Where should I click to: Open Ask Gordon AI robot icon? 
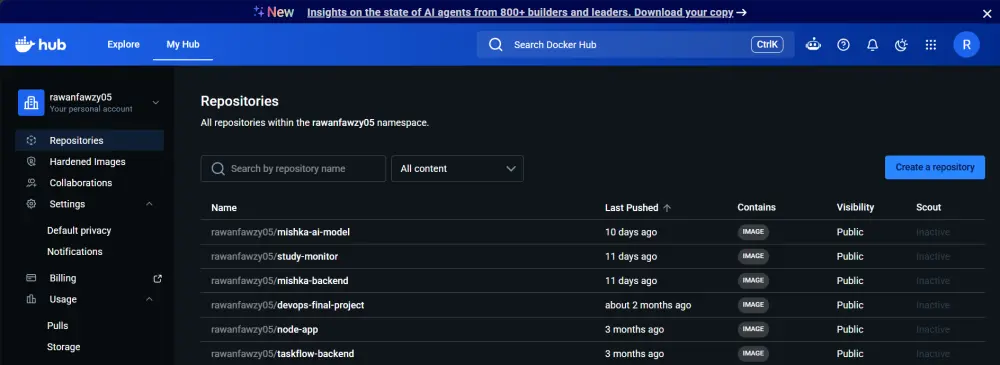pos(813,45)
